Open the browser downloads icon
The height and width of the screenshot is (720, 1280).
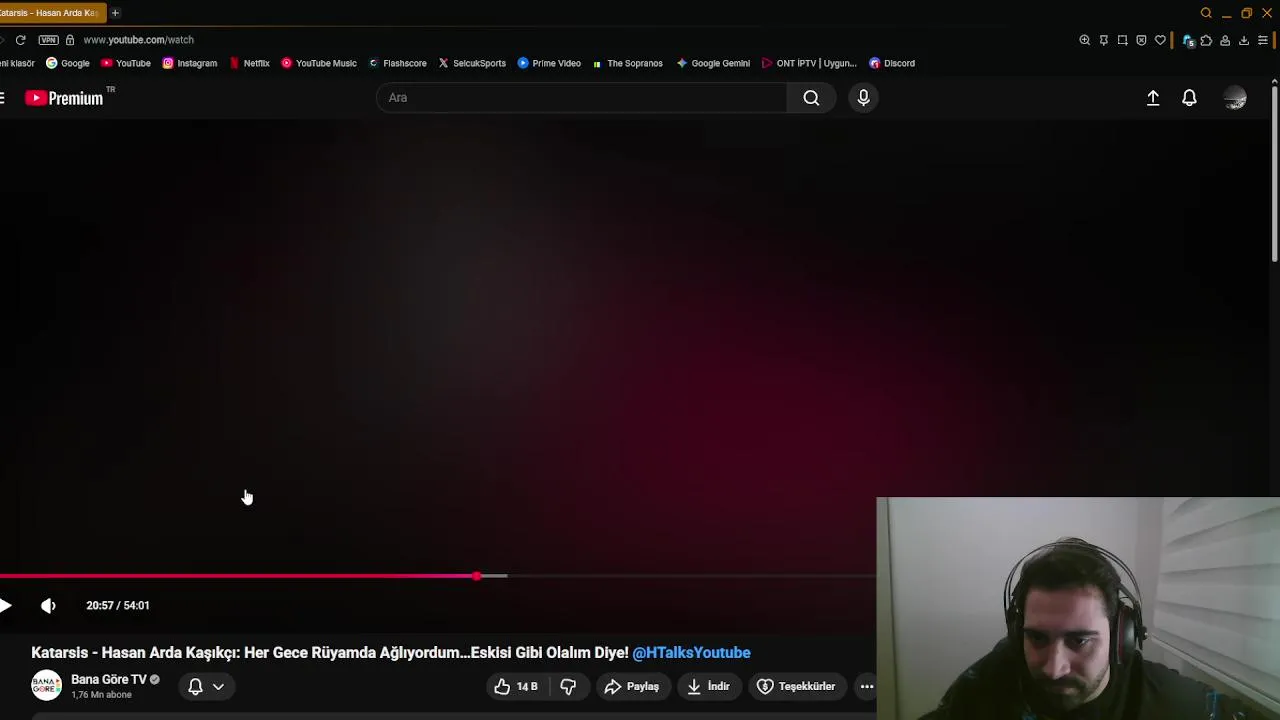pos(1244,40)
